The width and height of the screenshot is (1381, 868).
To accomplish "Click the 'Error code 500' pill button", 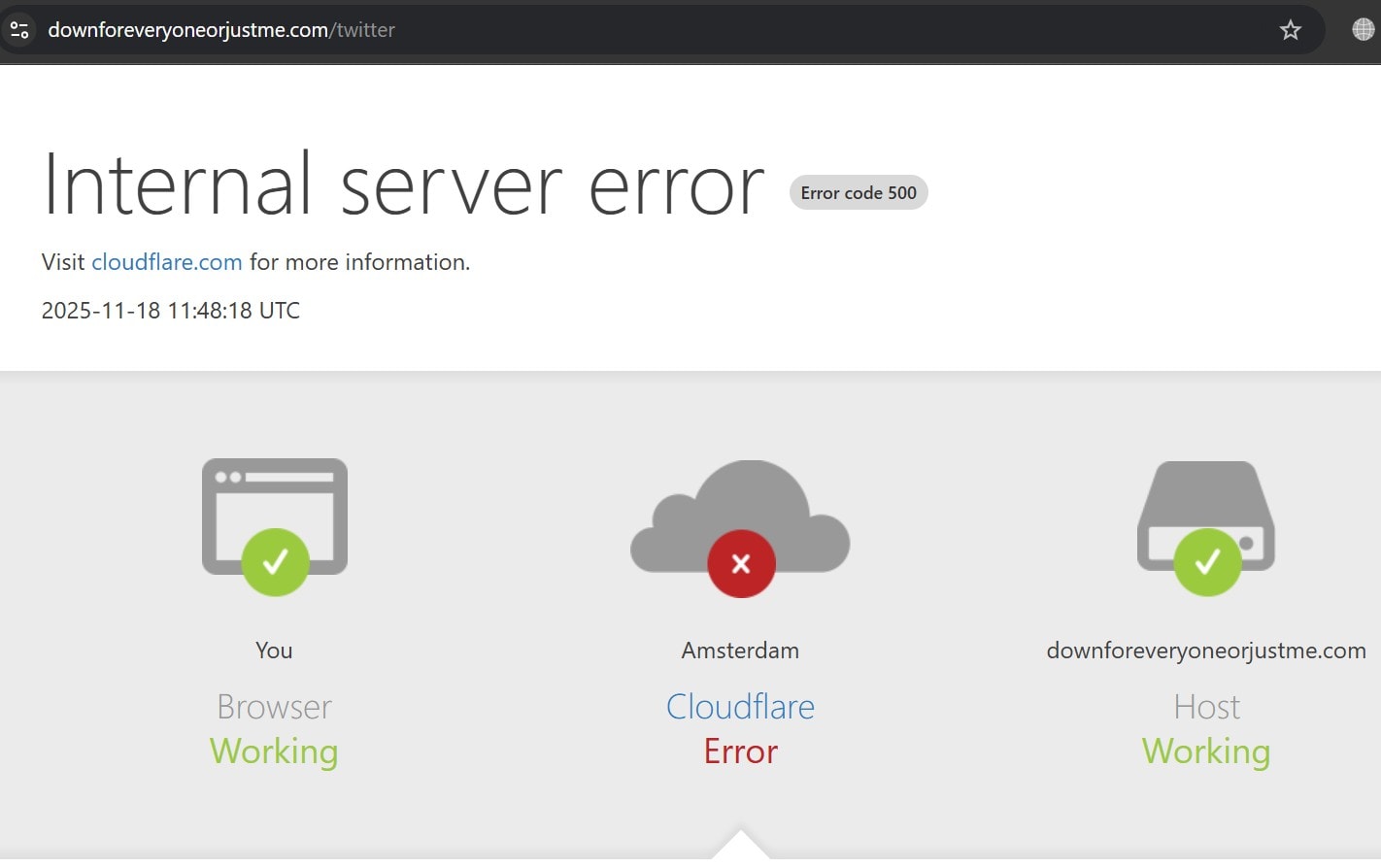I will 859,192.
